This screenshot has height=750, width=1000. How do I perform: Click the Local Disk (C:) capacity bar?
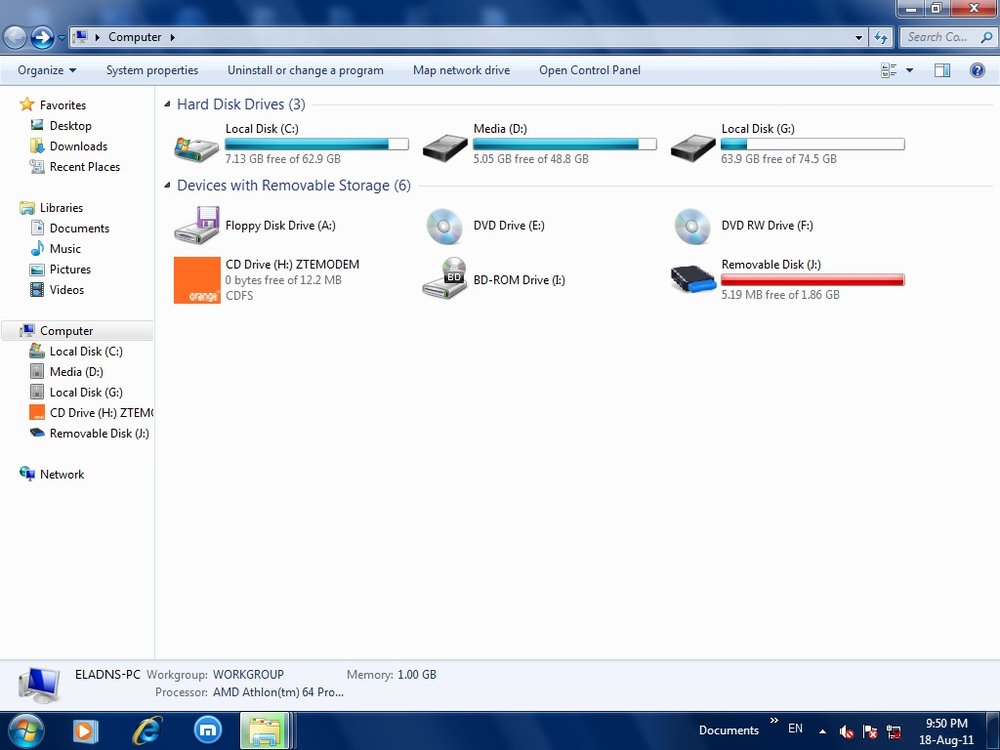pos(316,144)
